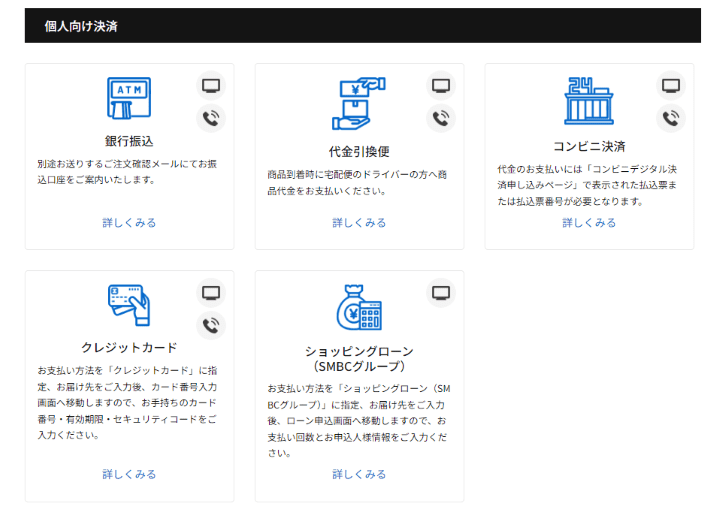Image resolution: width=720 pixels, height=525 pixels.
Task: Open 詳しくみる link under 代金引換便
Action: click(x=359, y=223)
